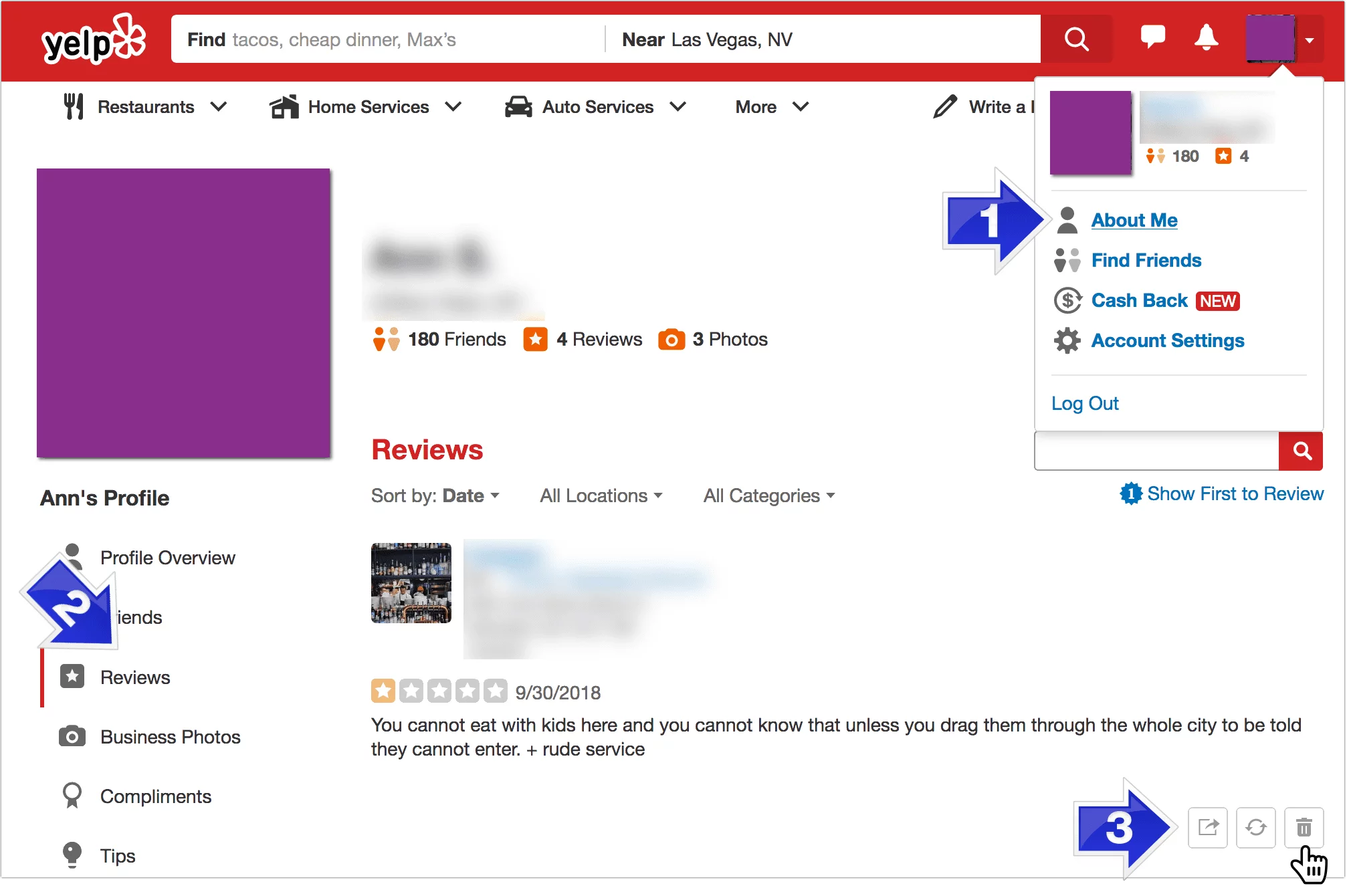
Task: Click the orange camera Photos icon
Action: [671, 340]
